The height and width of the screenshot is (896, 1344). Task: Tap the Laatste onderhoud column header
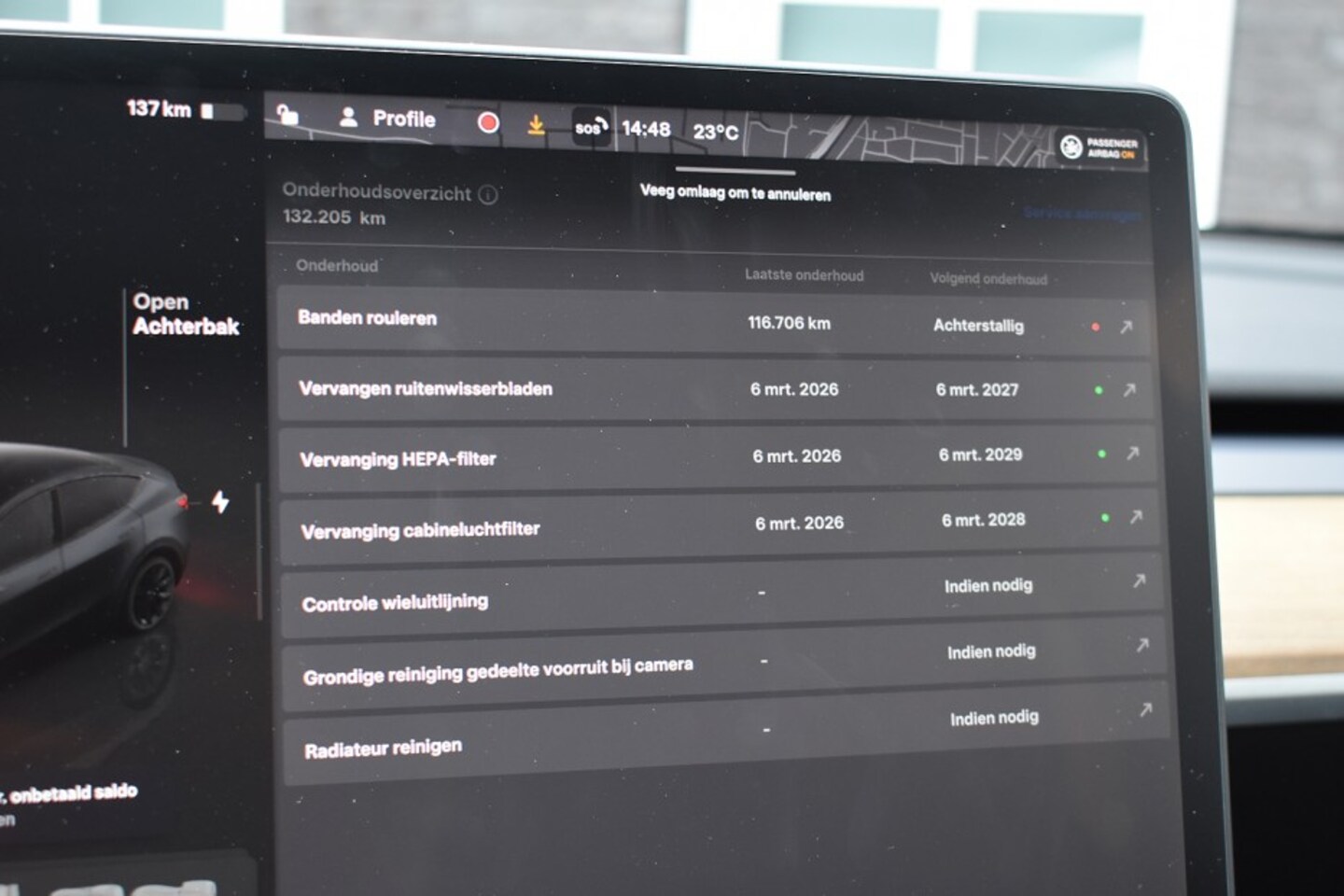(x=804, y=274)
